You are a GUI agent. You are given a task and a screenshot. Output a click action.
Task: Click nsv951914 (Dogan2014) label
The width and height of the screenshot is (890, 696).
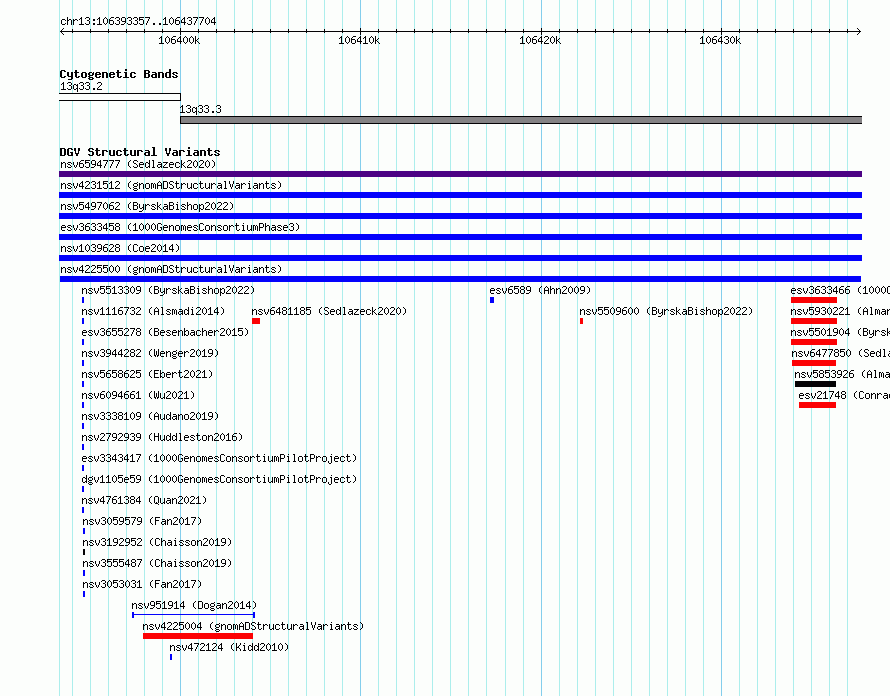(194, 605)
